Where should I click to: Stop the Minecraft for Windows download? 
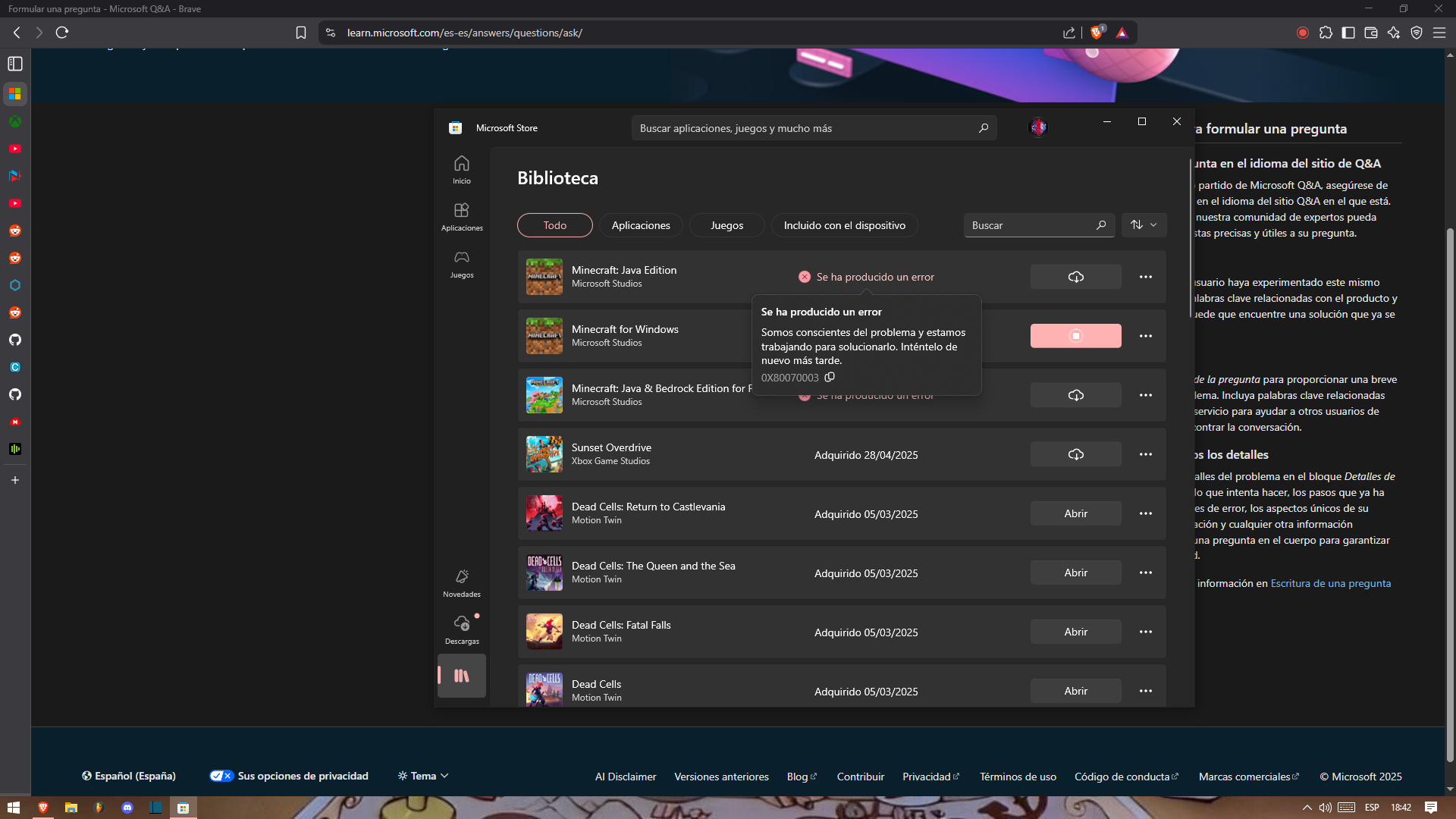click(x=1075, y=336)
